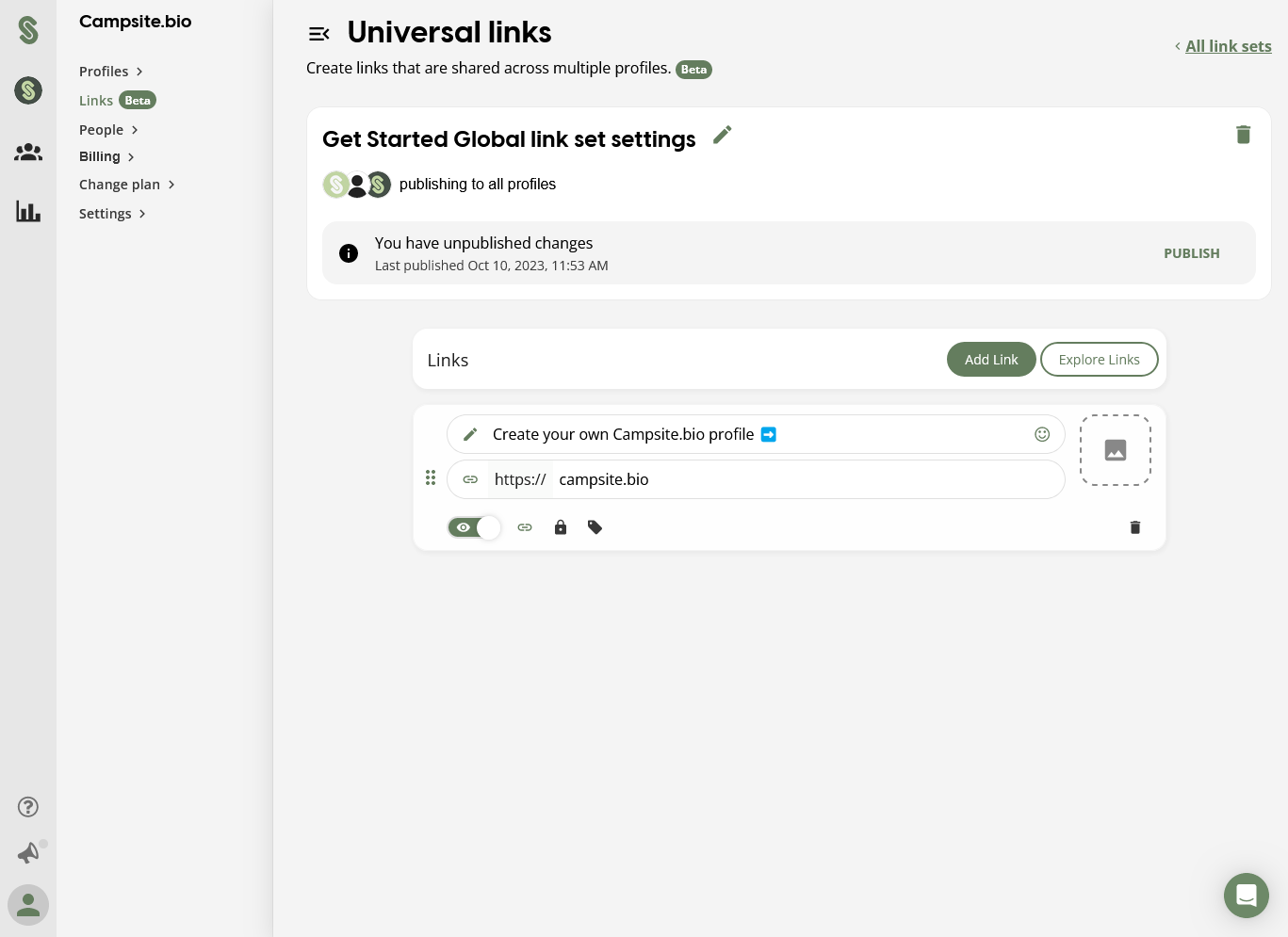Expand the Profiles section

coord(104,72)
